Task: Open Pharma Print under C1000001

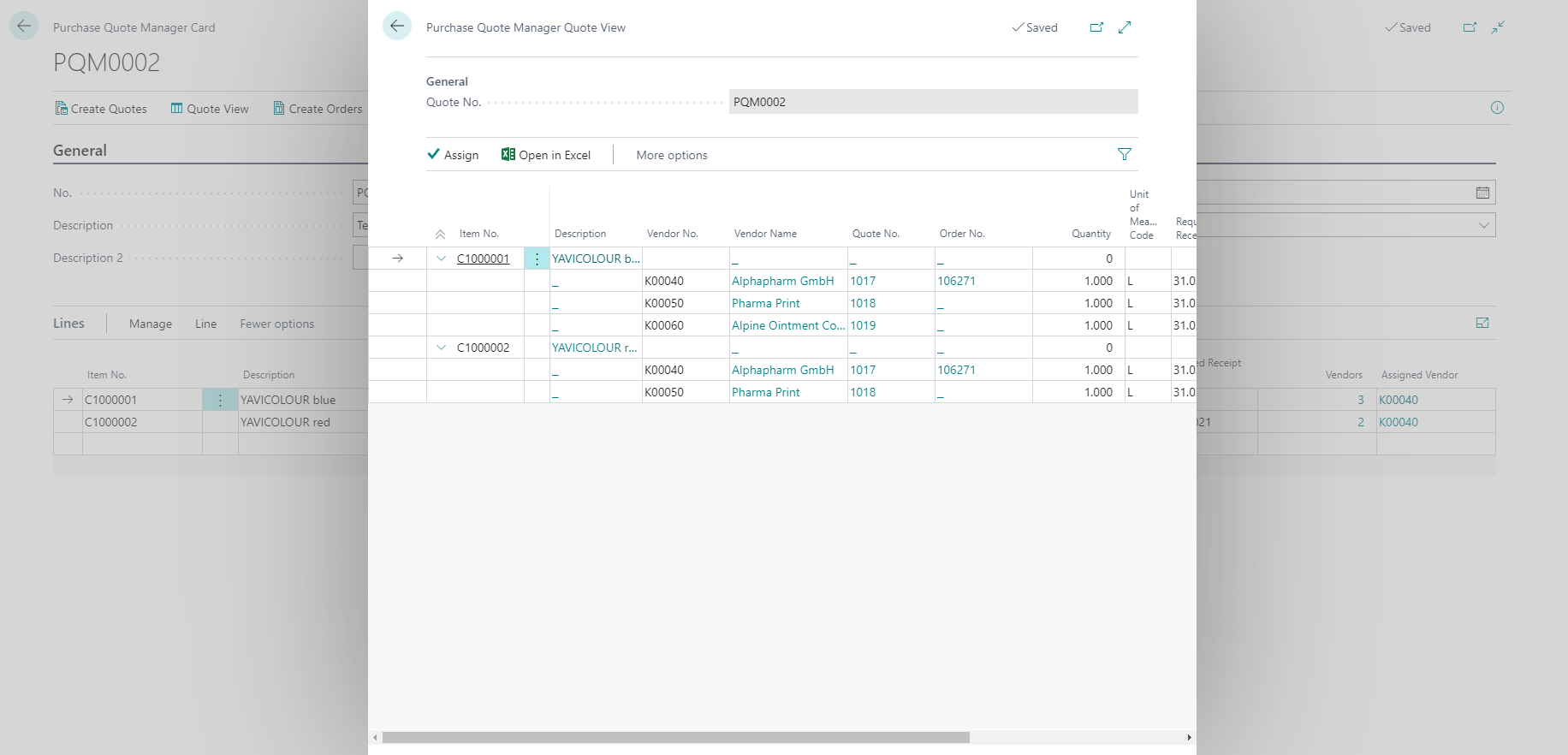Action: pos(765,303)
